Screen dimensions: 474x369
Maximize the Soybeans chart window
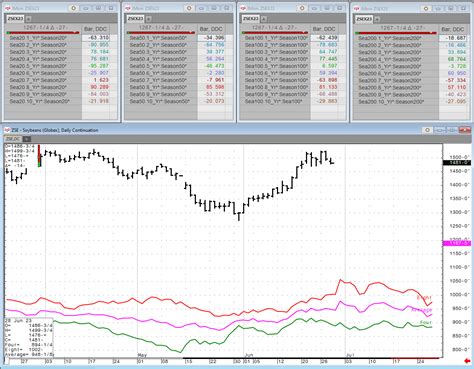point(452,130)
